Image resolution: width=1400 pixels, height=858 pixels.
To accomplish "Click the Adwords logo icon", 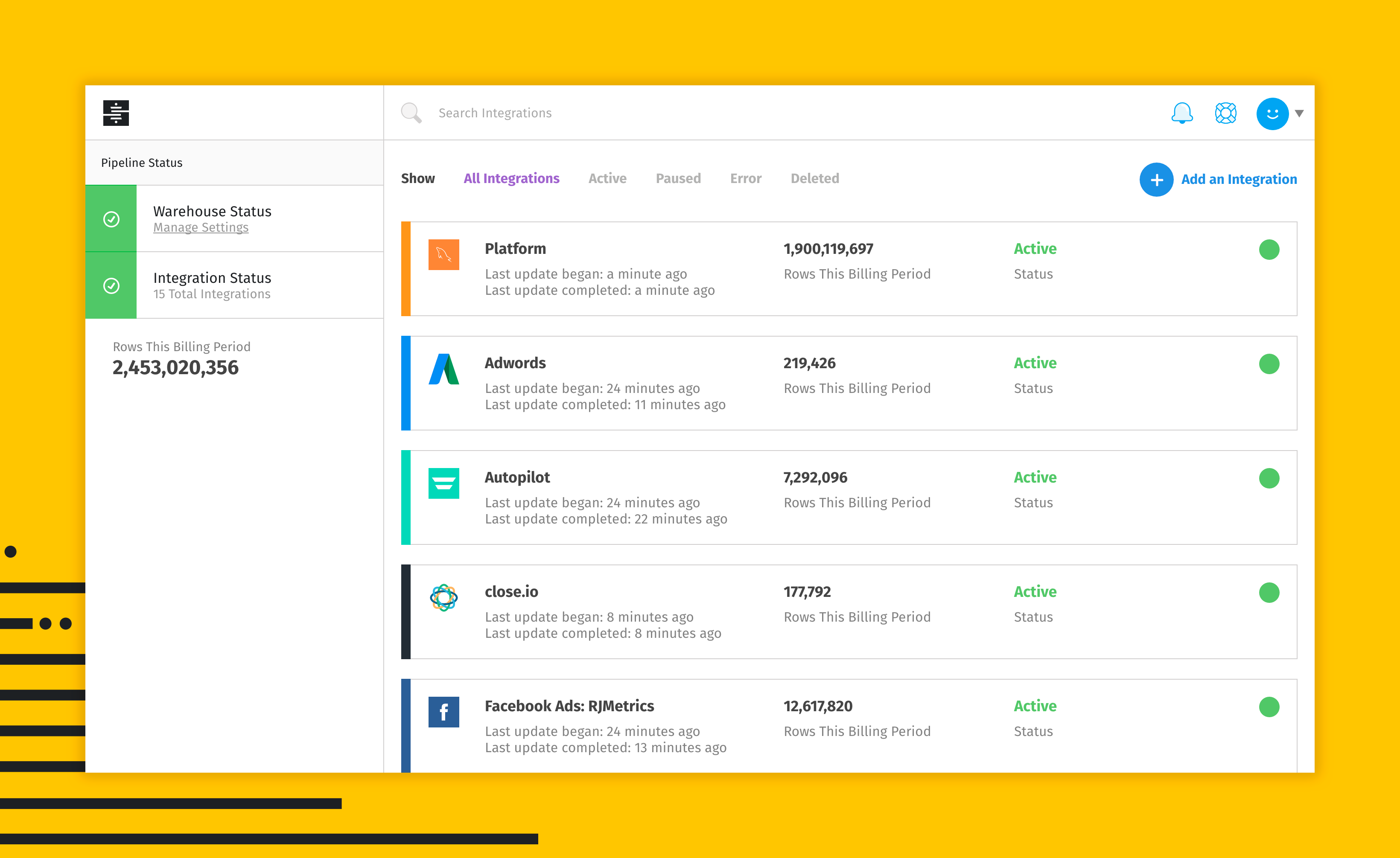I will point(443,369).
